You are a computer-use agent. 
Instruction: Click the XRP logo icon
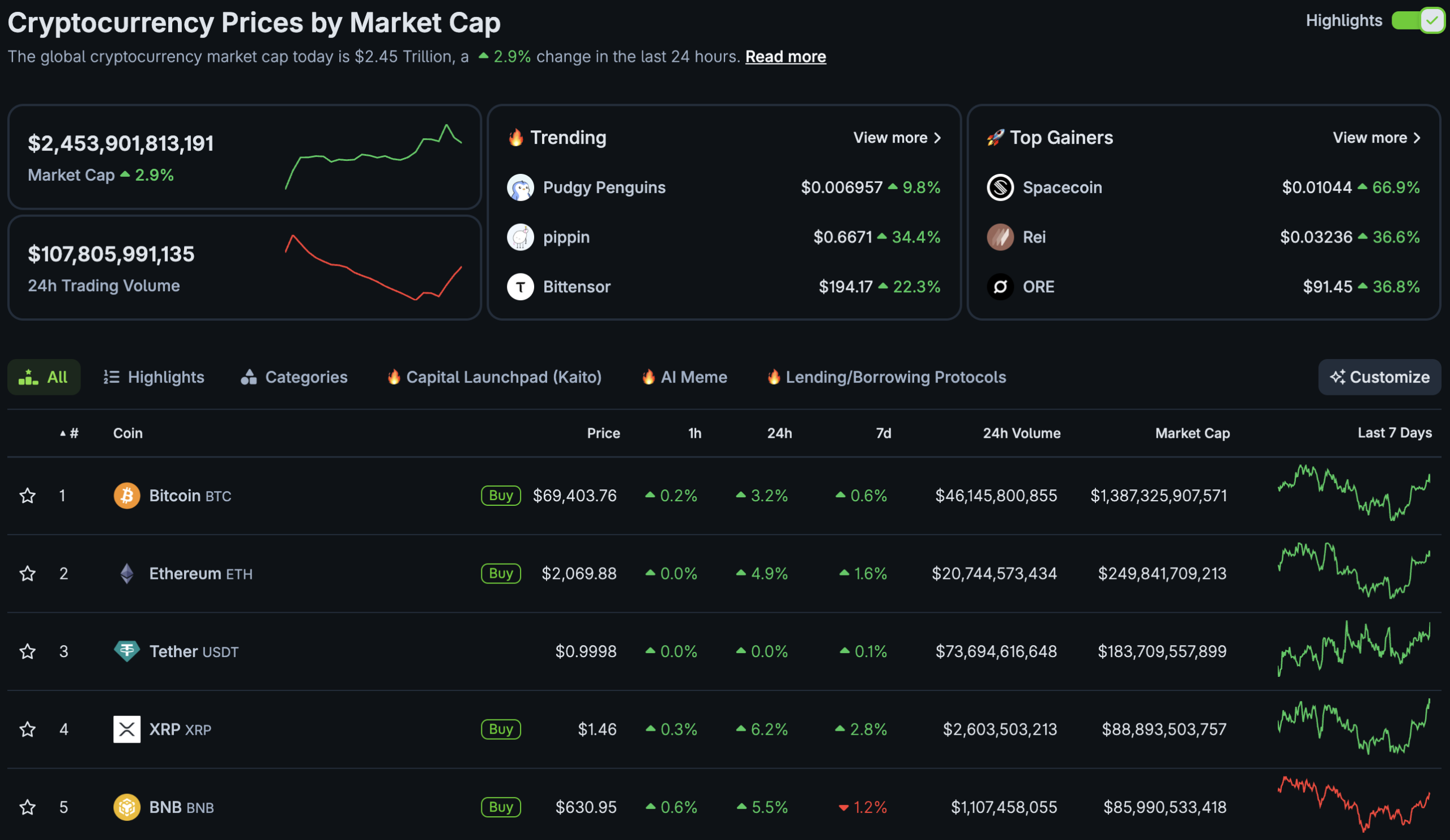[126, 729]
